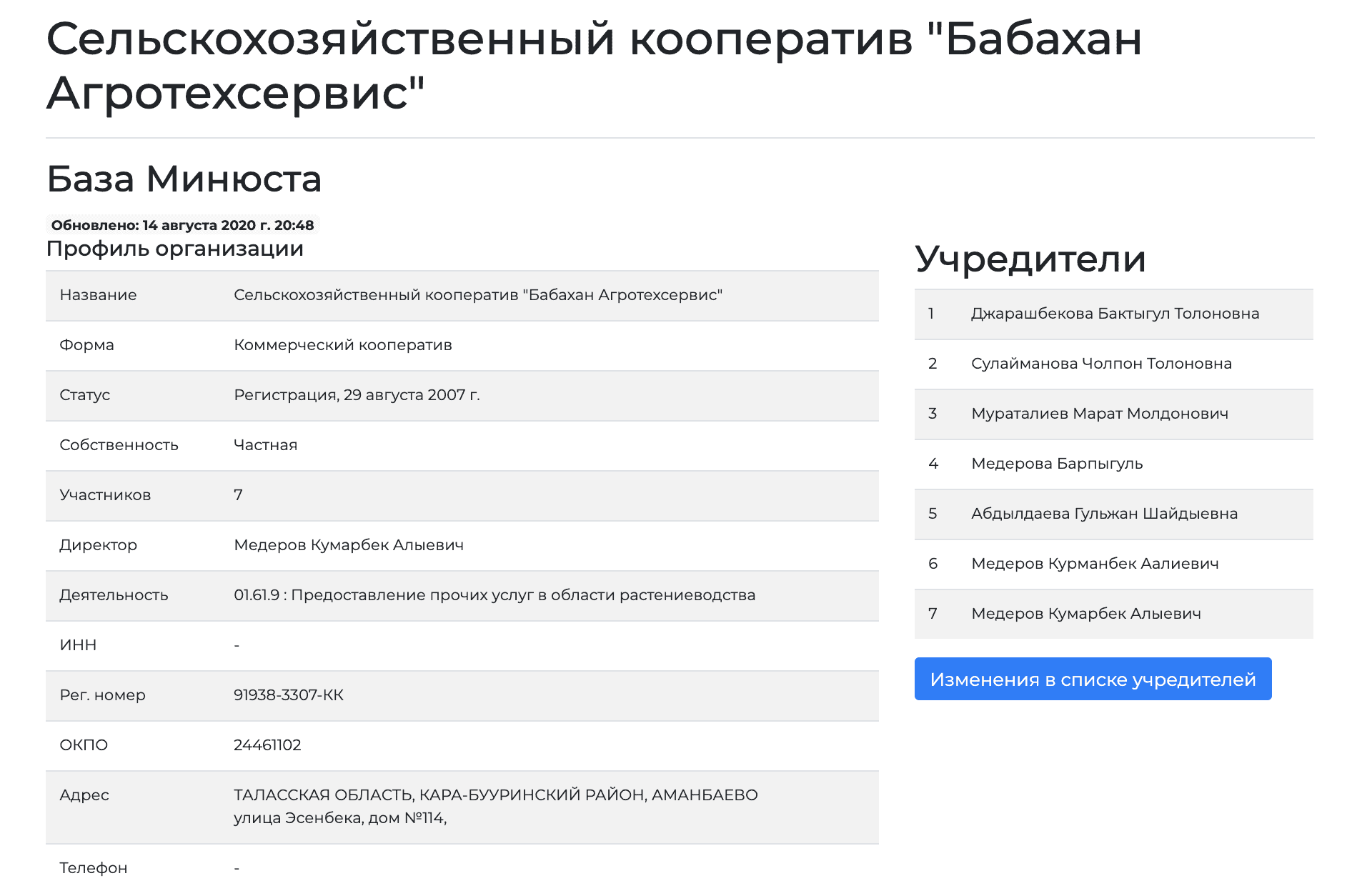
Task: Click founder name Джарашбекова Бактыгул Толоновна
Action: (1114, 314)
